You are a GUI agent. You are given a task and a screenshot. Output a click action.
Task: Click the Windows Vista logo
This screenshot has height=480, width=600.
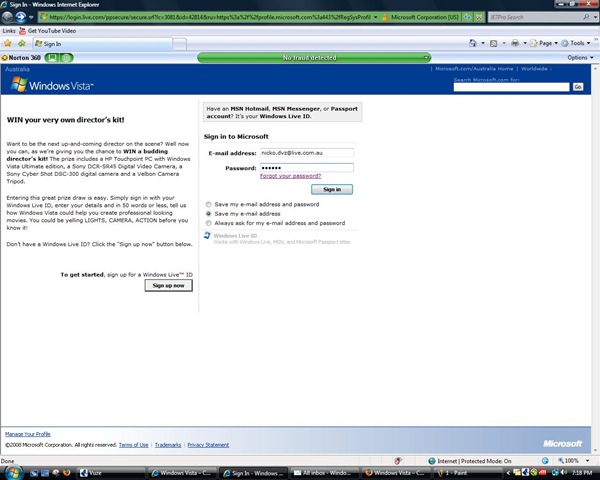[x=52, y=85]
